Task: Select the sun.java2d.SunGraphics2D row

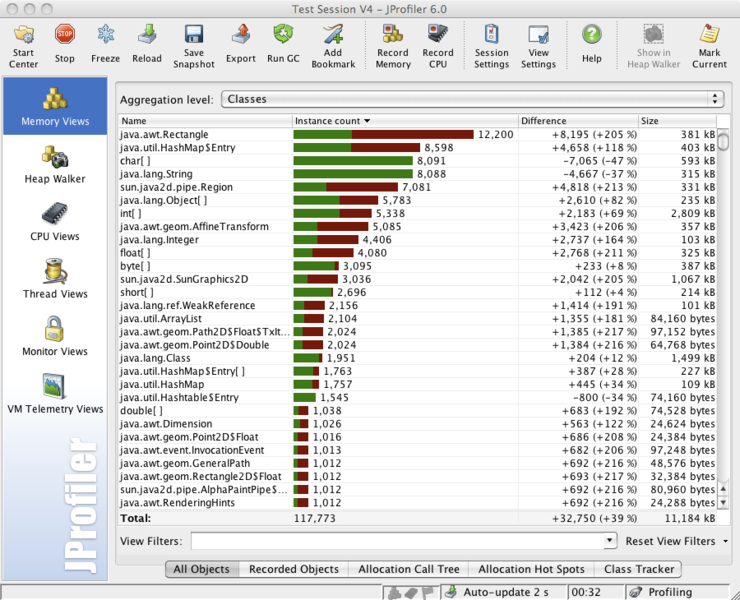Action: [x=418, y=279]
